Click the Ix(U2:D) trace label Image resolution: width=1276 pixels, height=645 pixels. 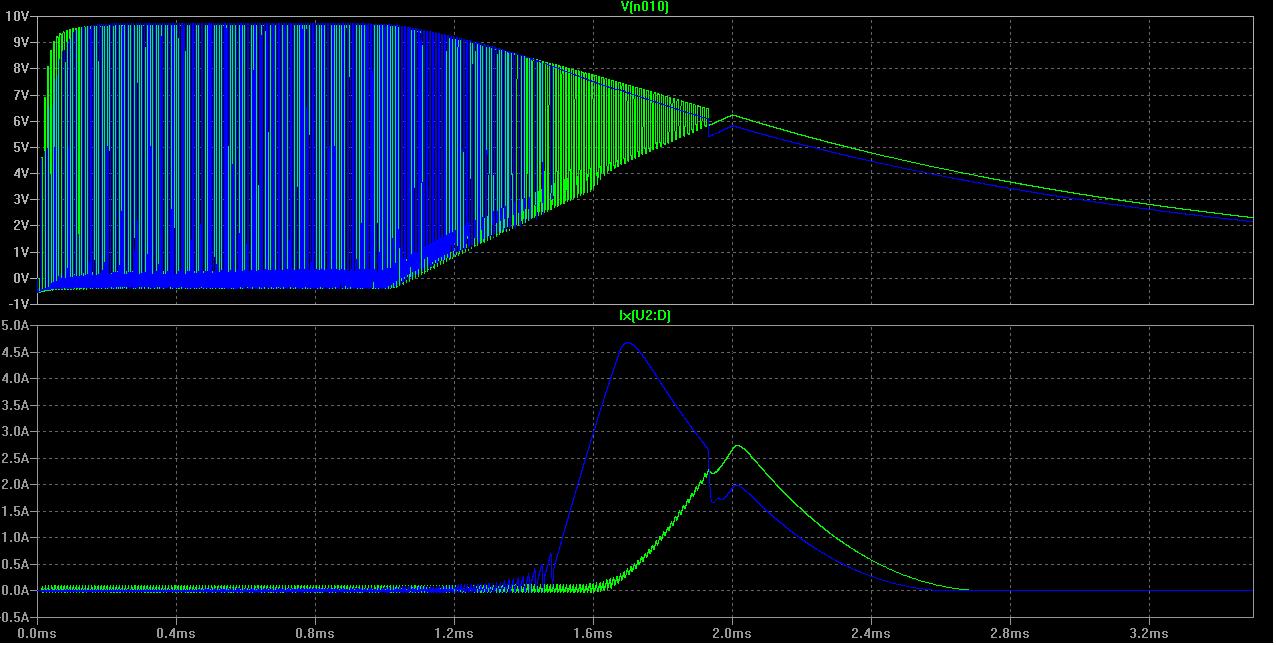[x=644, y=316]
